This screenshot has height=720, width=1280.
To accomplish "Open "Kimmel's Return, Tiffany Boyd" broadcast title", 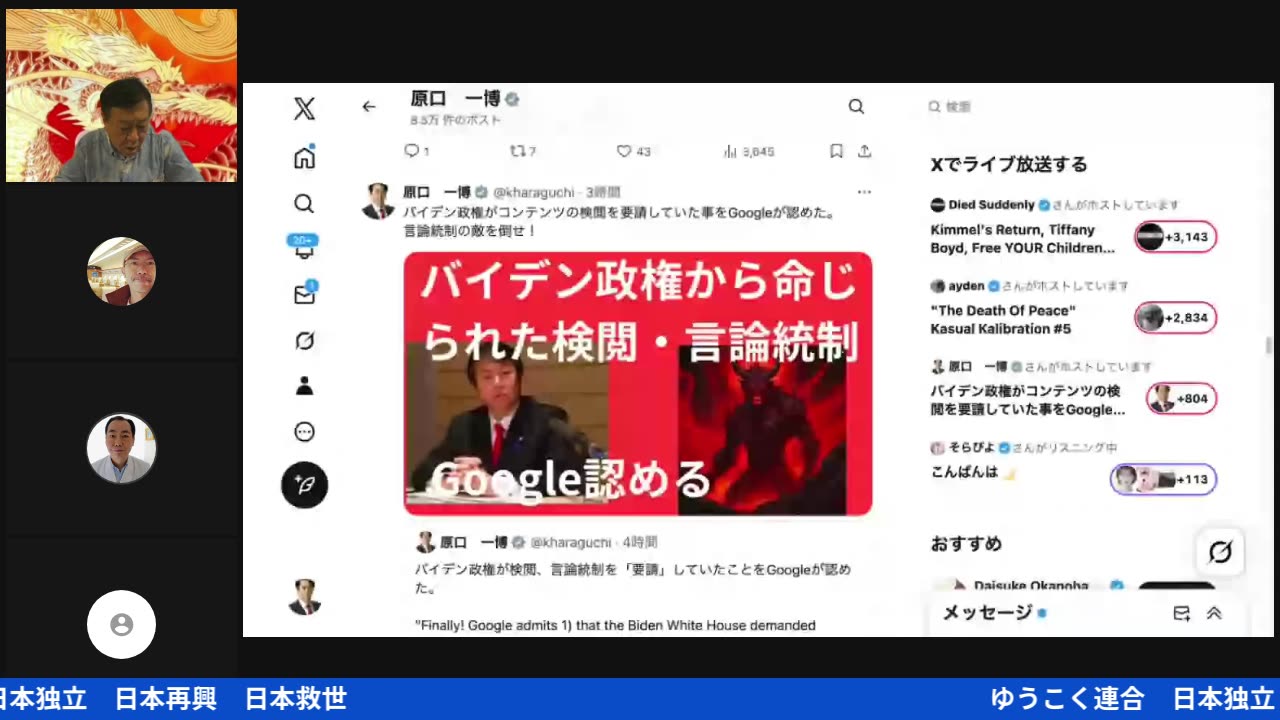I will click(x=1022, y=238).
